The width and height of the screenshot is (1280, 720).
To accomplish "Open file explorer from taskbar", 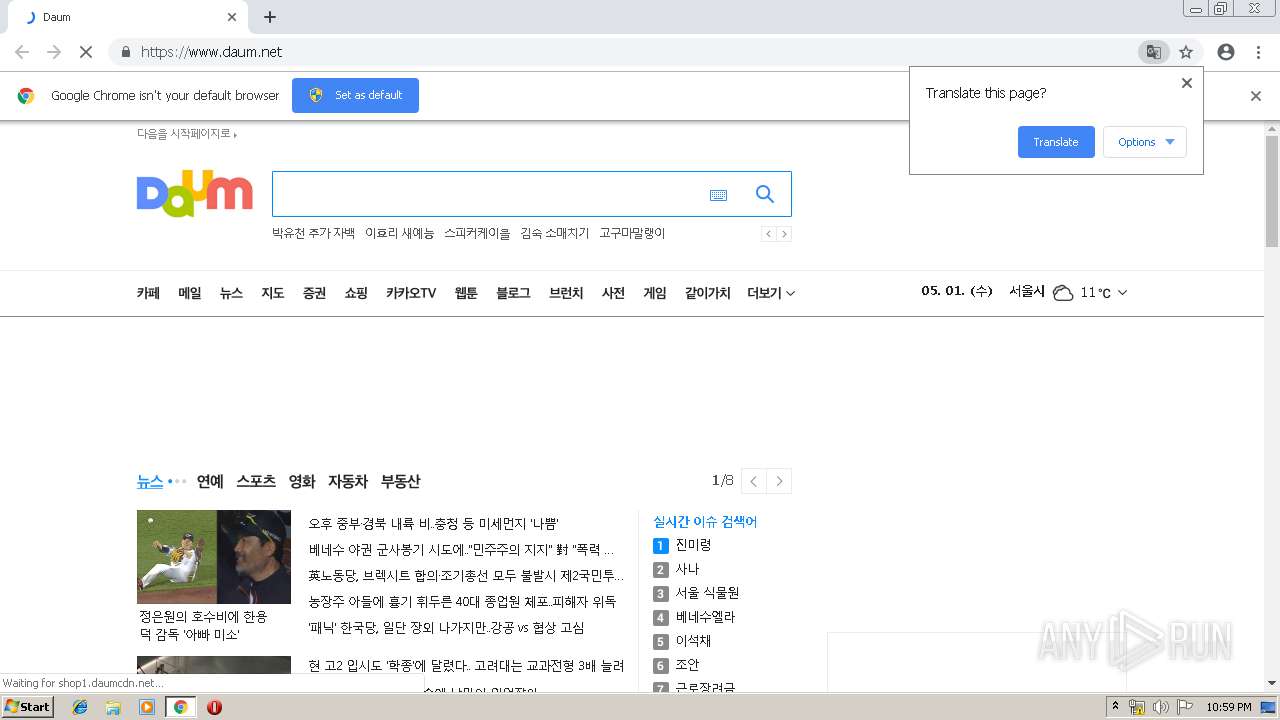I will [113, 707].
